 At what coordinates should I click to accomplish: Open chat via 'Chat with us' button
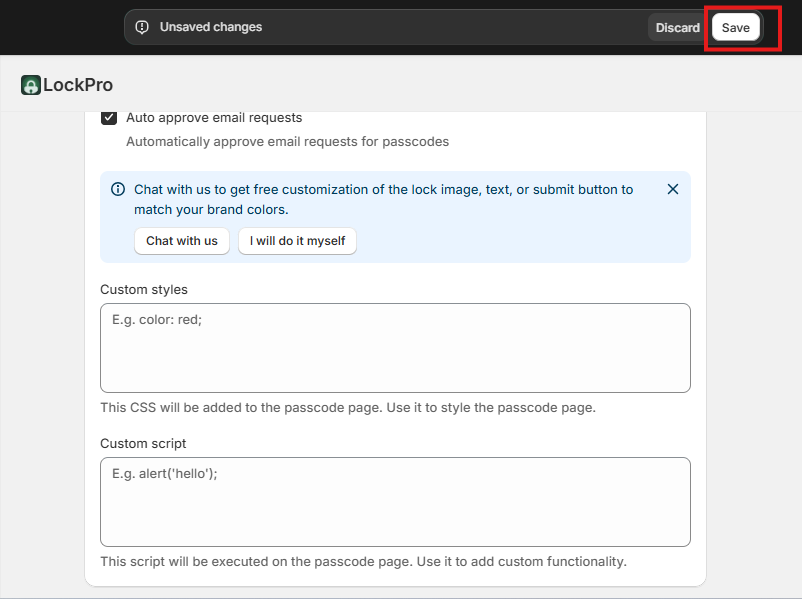pos(182,241)
